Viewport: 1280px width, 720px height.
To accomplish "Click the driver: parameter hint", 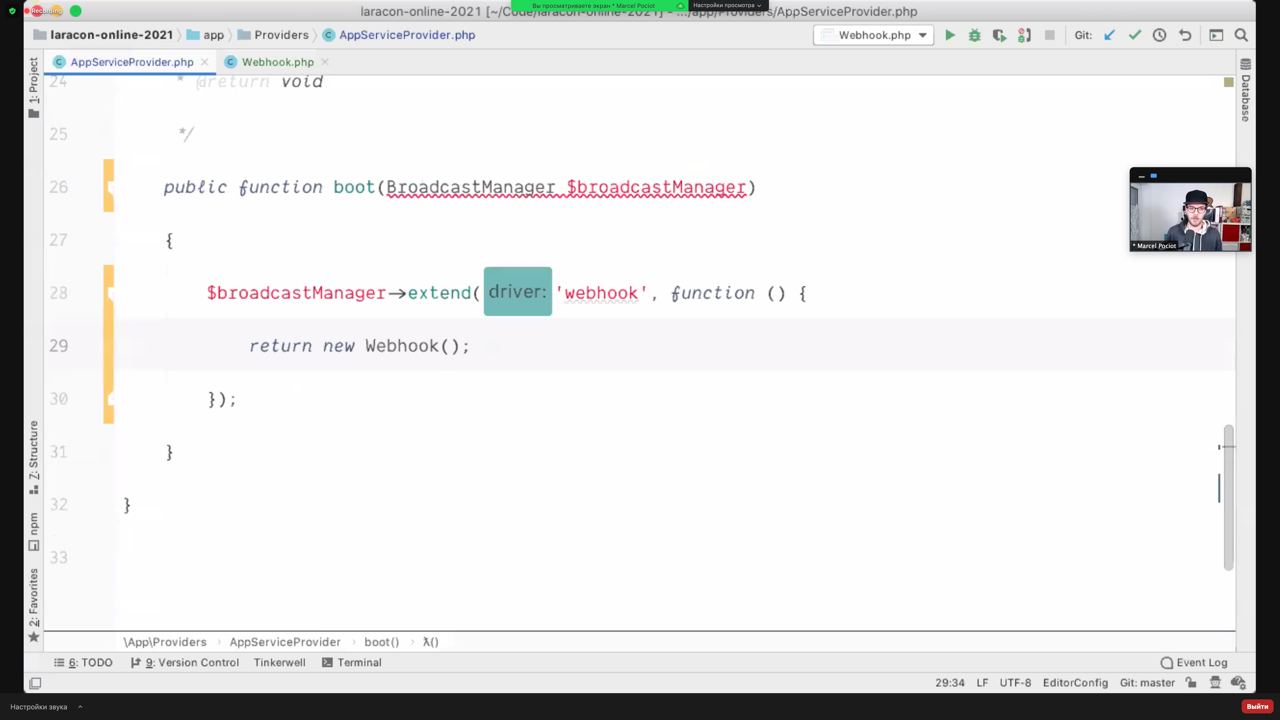I will click(518, 292).
